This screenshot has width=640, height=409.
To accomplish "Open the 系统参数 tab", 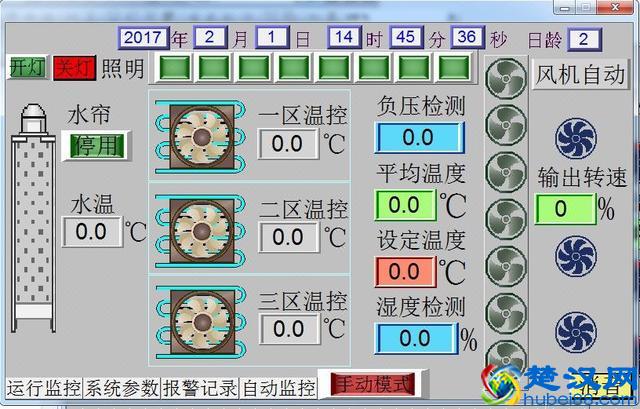I will coord(122,387).
